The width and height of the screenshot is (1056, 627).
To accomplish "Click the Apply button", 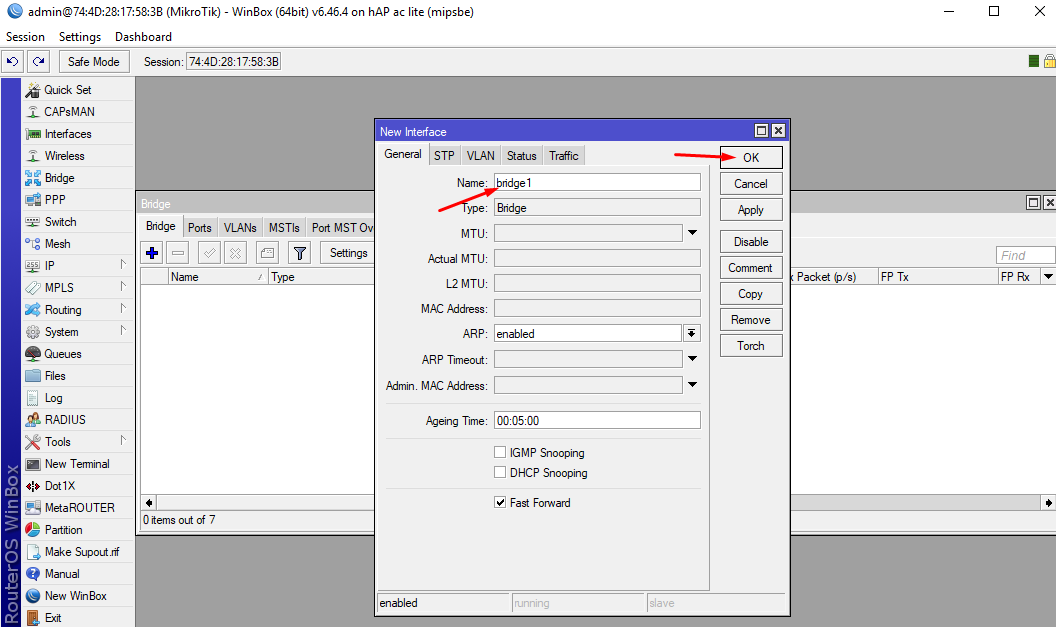I will (x=751, y=210).
